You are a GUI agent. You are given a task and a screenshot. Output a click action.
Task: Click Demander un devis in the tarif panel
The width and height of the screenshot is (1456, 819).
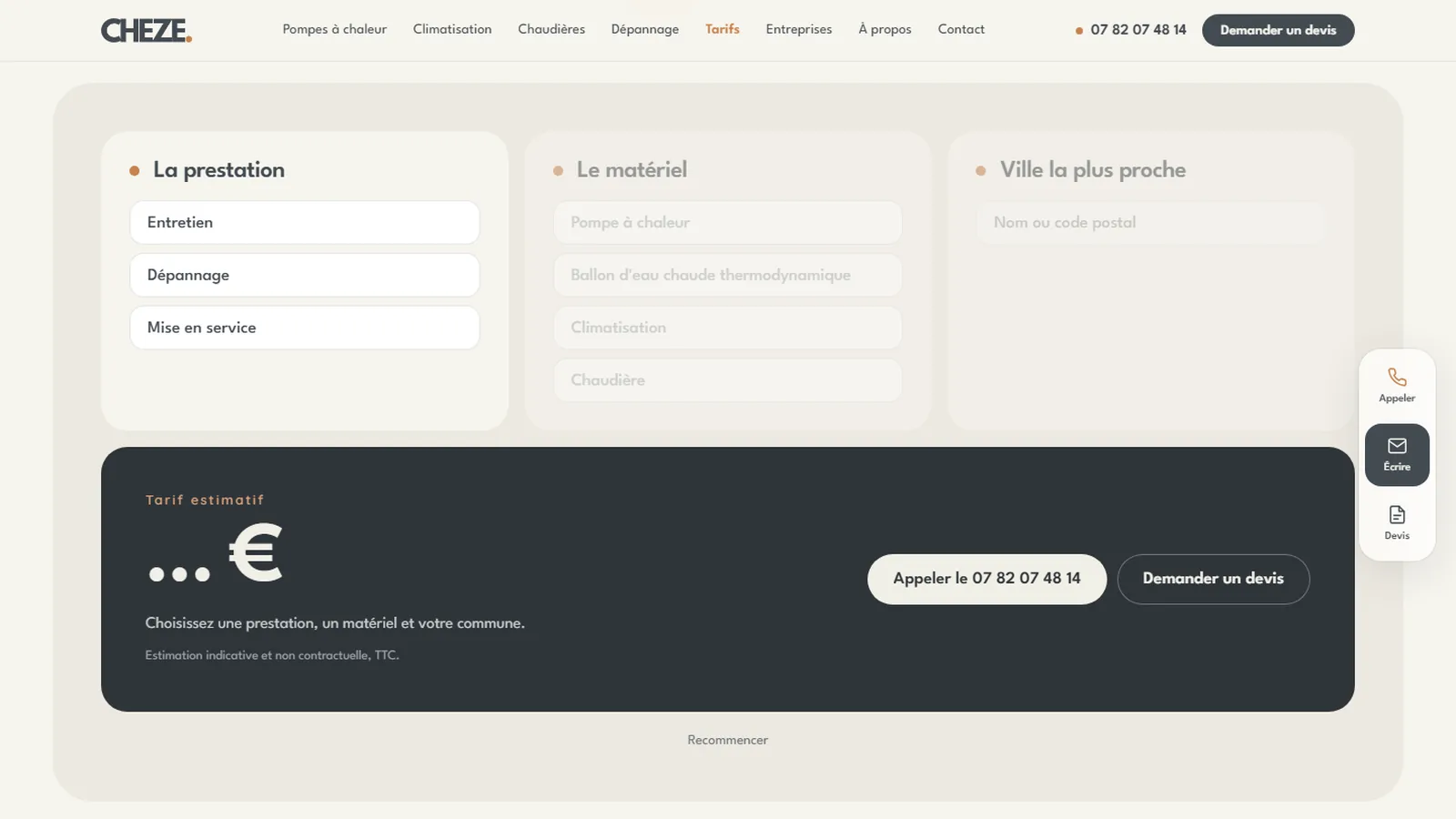[1213, 579]
